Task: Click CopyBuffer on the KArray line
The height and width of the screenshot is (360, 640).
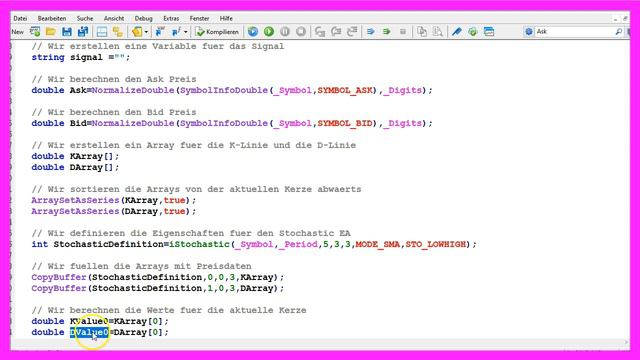Action: tap(59, 277)
